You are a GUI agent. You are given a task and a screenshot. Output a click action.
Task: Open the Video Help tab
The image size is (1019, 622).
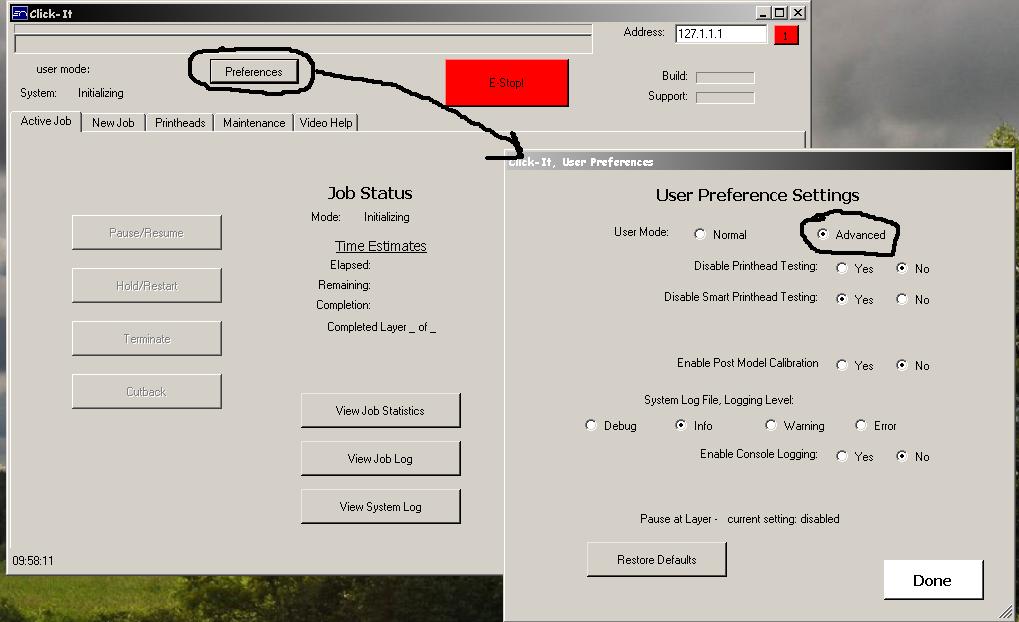326,123
